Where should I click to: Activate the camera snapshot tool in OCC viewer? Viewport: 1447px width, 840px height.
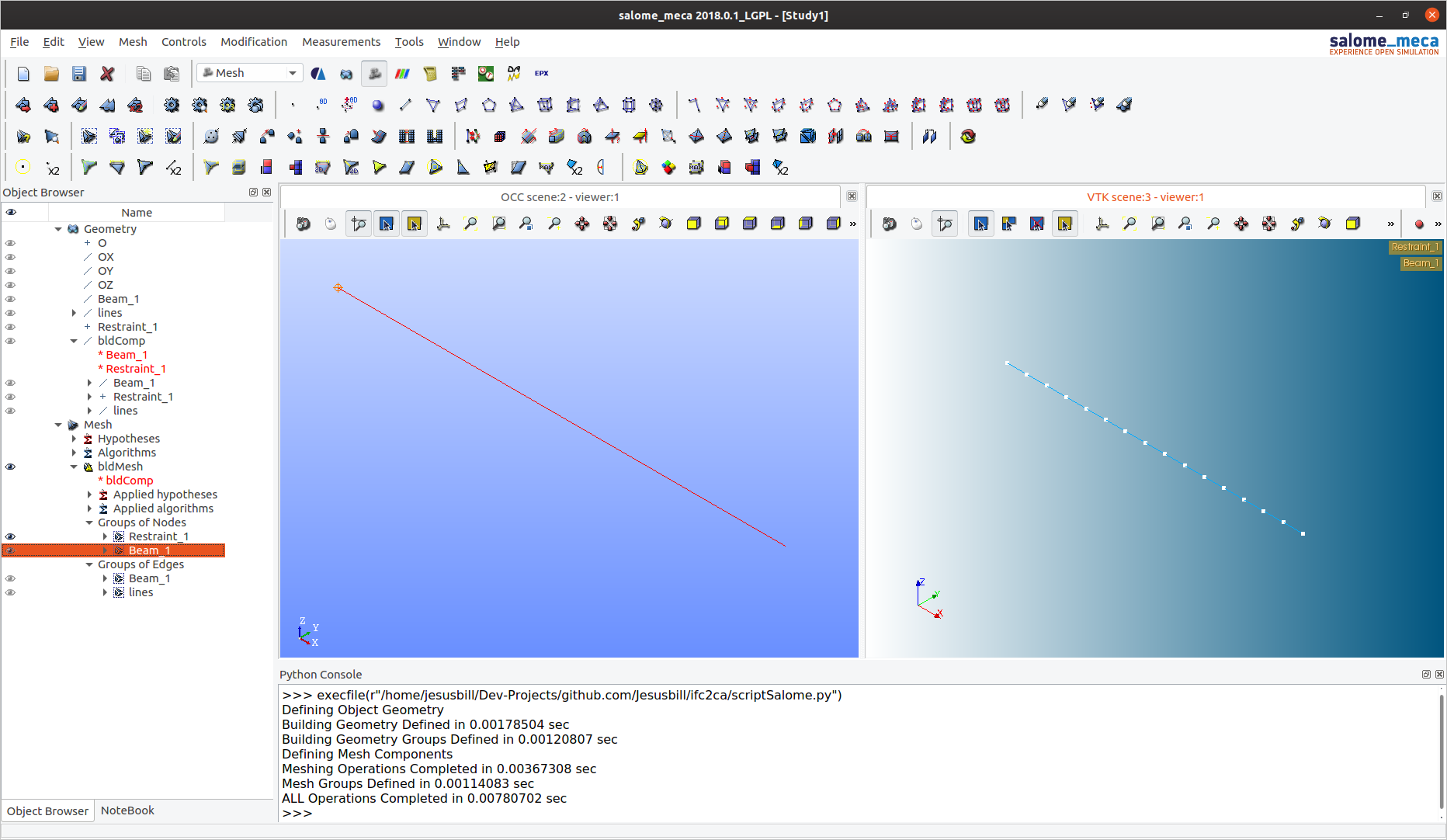304,224
